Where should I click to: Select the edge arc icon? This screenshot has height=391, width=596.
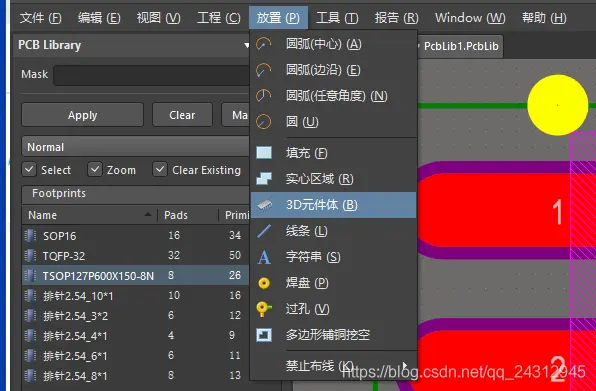263,70
